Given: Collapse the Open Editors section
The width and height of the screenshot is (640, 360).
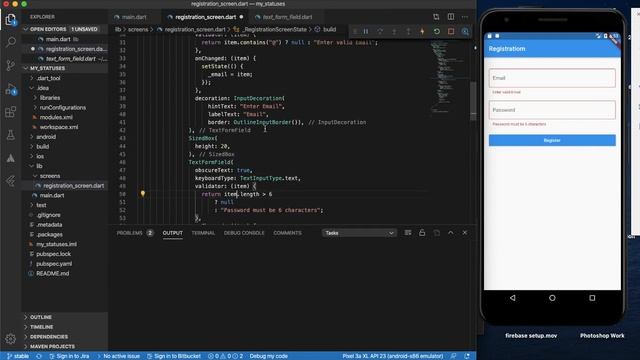Looking at the screenshot, I should 64,29.
